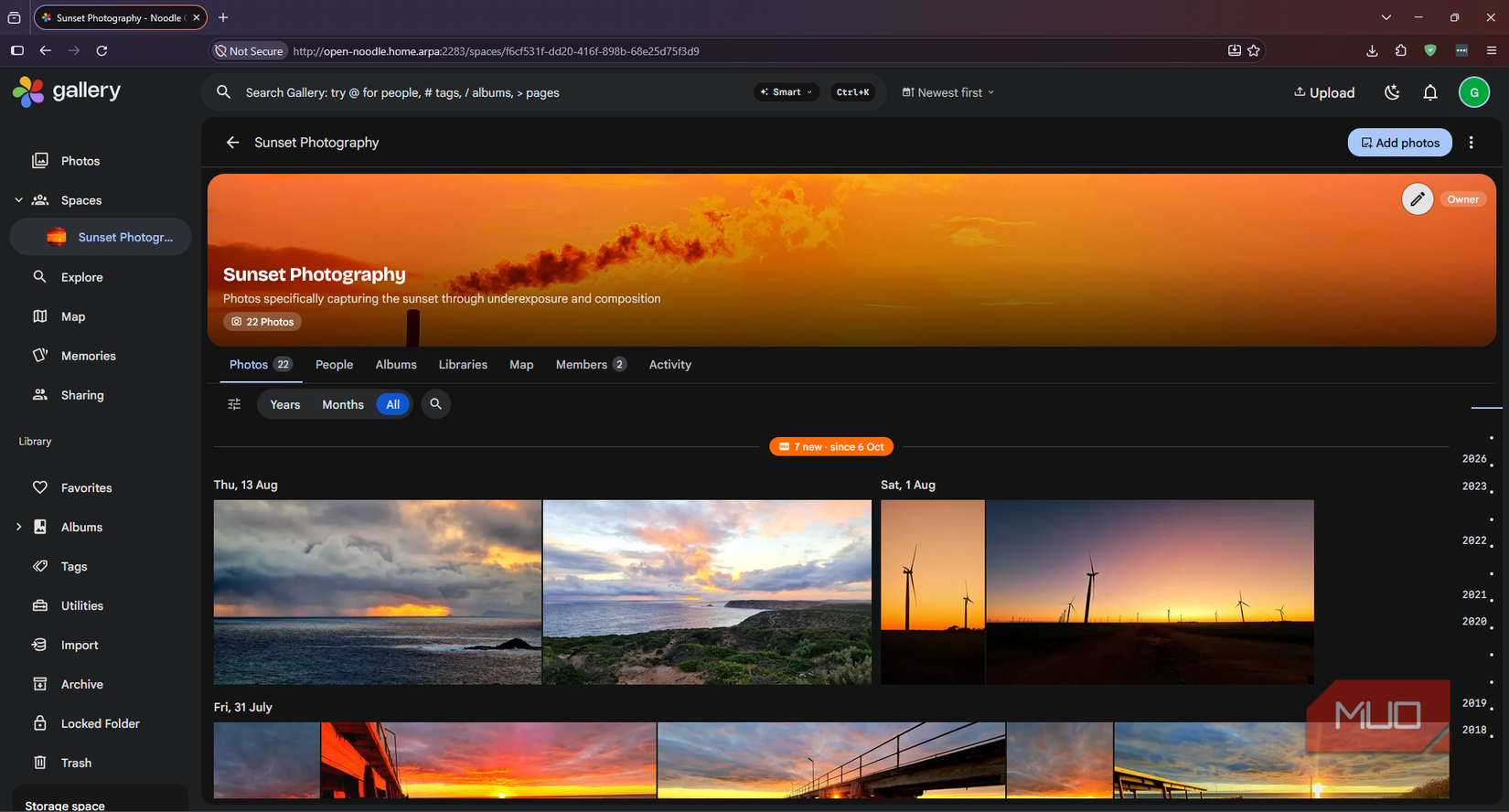
Task: Switch to the Libraries tab
Action: click(463, 365)
